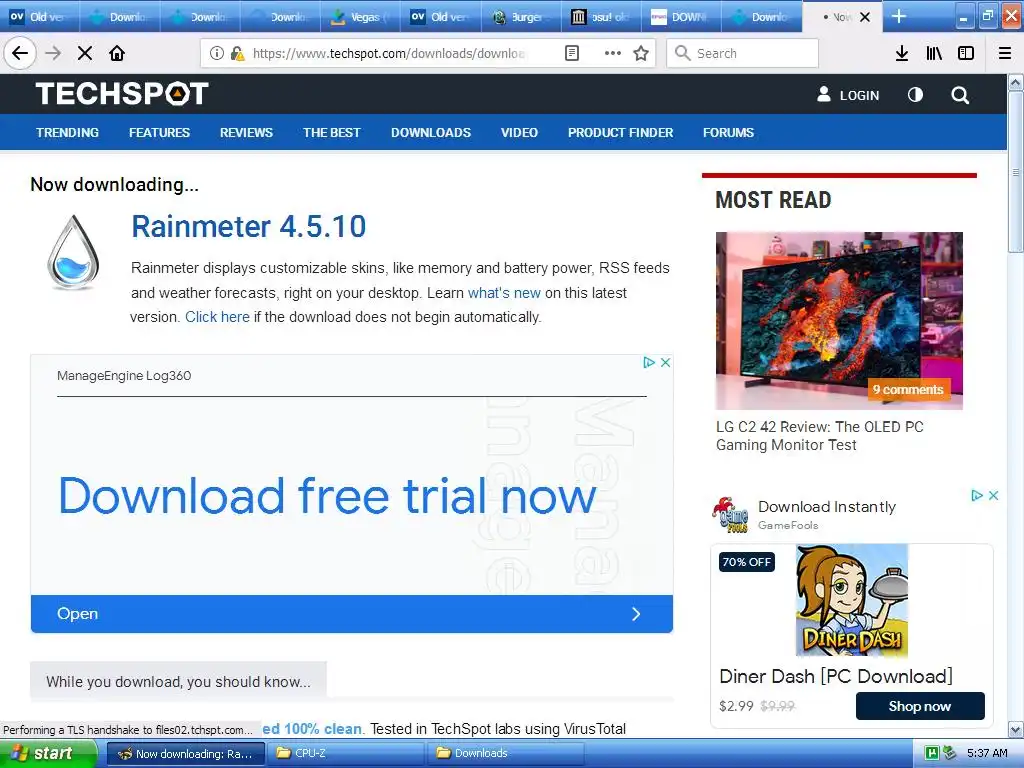Open a new tab with the plus button
1024x768 pixels.
pyautogui.click(x=899, y=16)
